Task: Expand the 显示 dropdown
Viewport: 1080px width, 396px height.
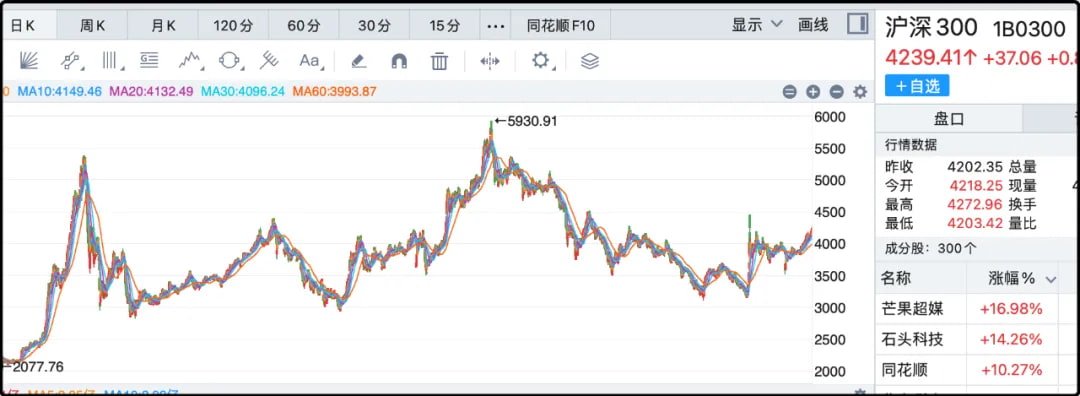Action: [757, 25]
